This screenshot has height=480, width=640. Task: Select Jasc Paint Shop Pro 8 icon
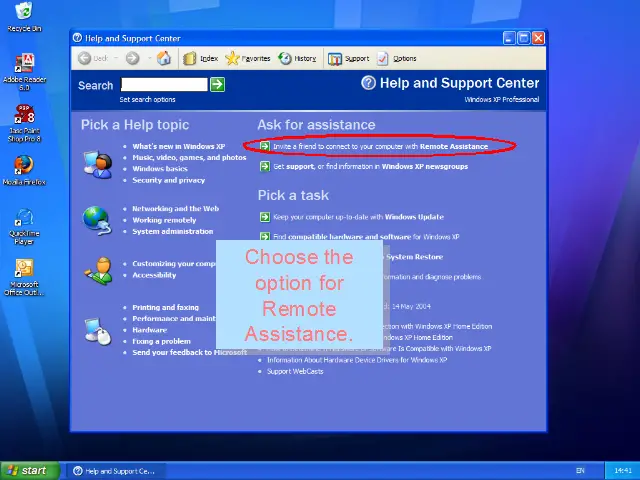pos(24,123)
